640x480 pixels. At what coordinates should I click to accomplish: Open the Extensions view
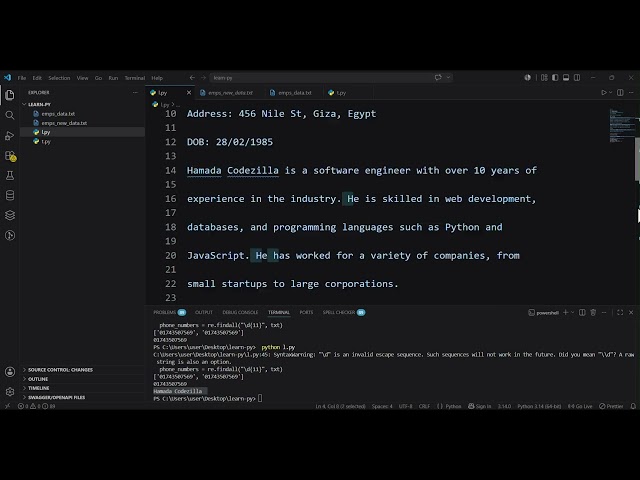(x=10, y=156)
